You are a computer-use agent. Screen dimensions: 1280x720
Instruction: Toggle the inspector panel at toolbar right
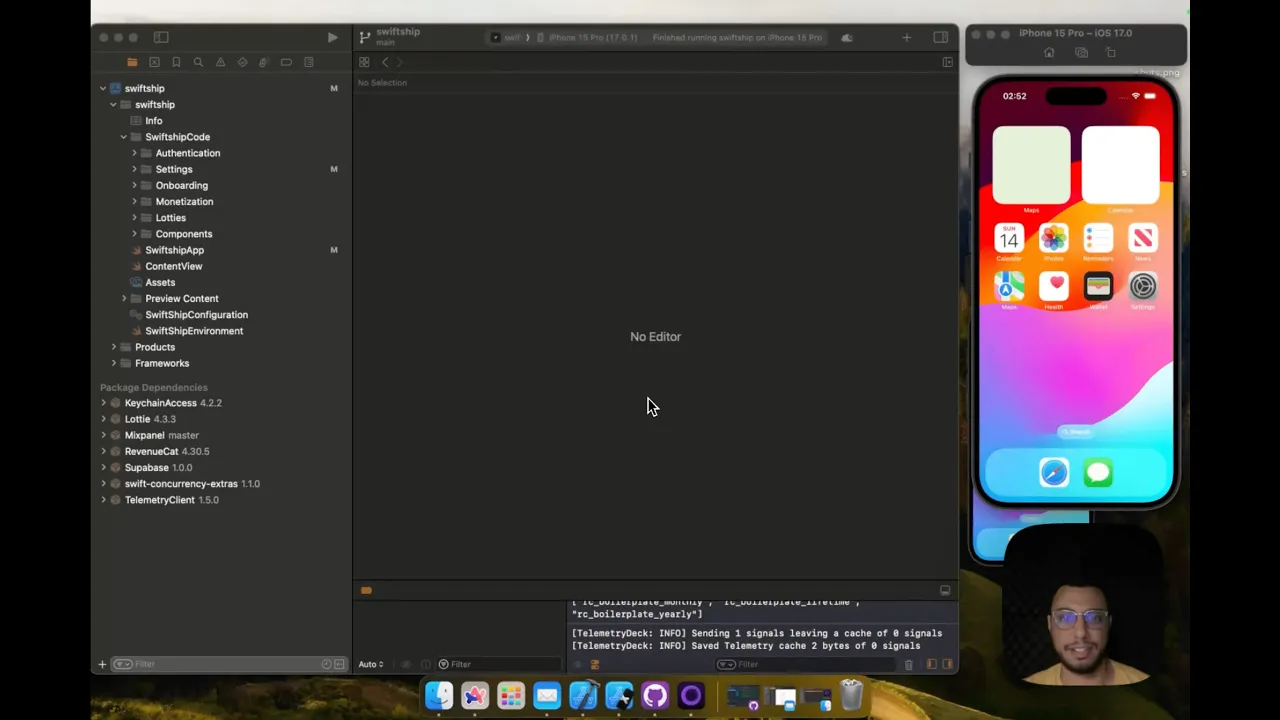[940, 37]
